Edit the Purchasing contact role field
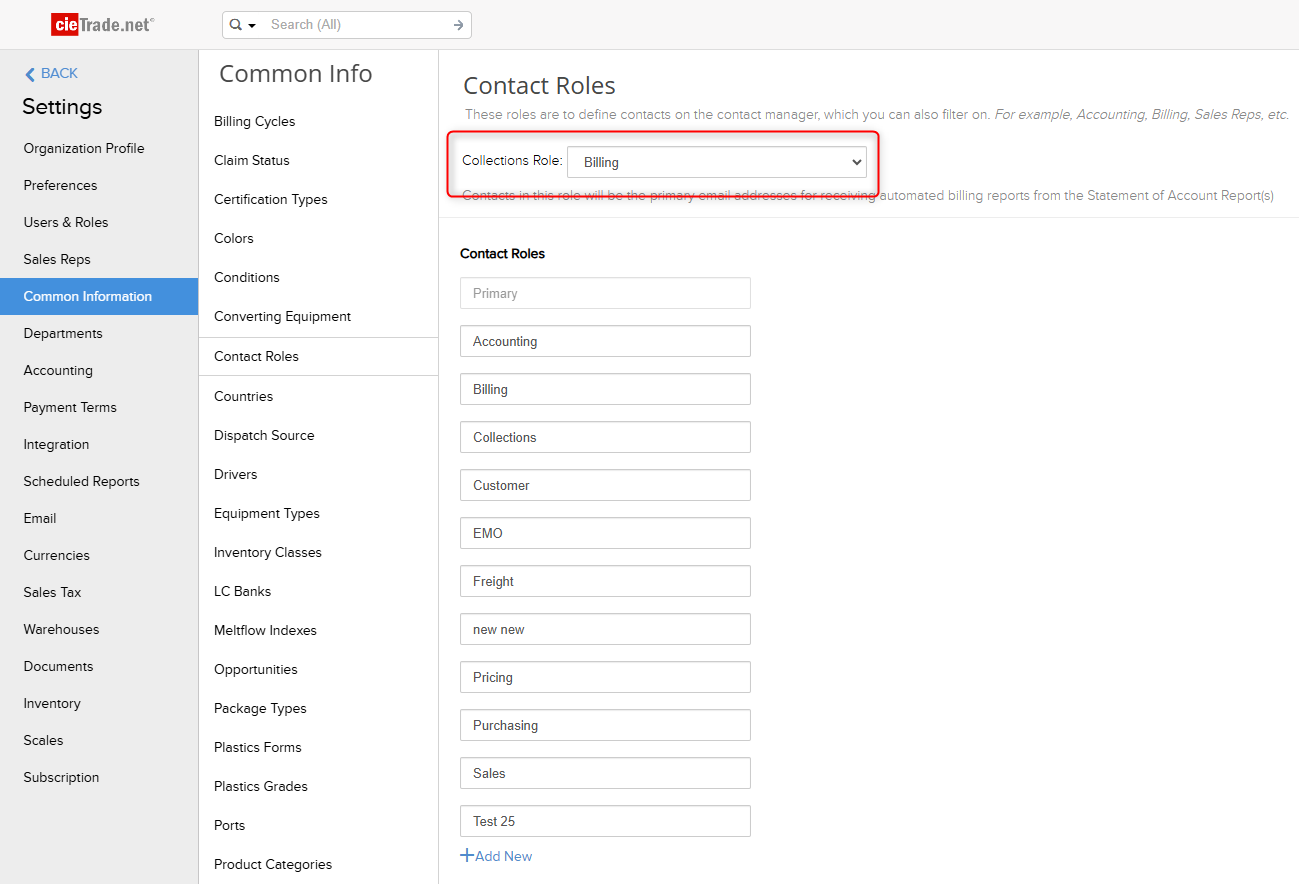 pyautogui.click(x=605, y=725)
